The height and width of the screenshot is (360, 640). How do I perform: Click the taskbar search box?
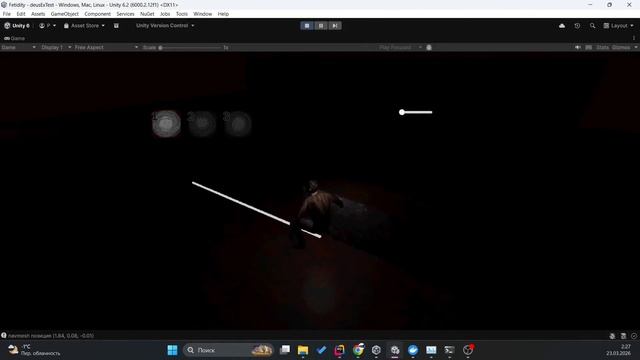[228, 350]
